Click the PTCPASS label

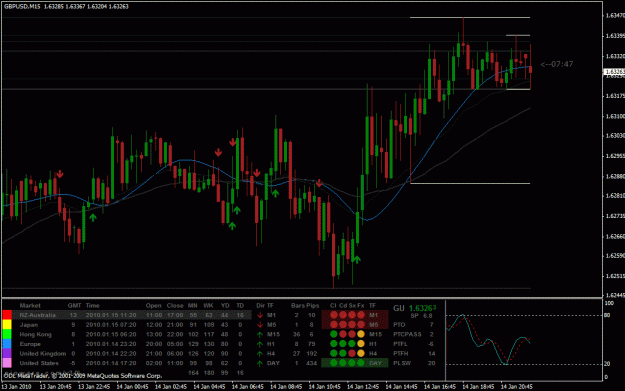(x=407, y=334)
